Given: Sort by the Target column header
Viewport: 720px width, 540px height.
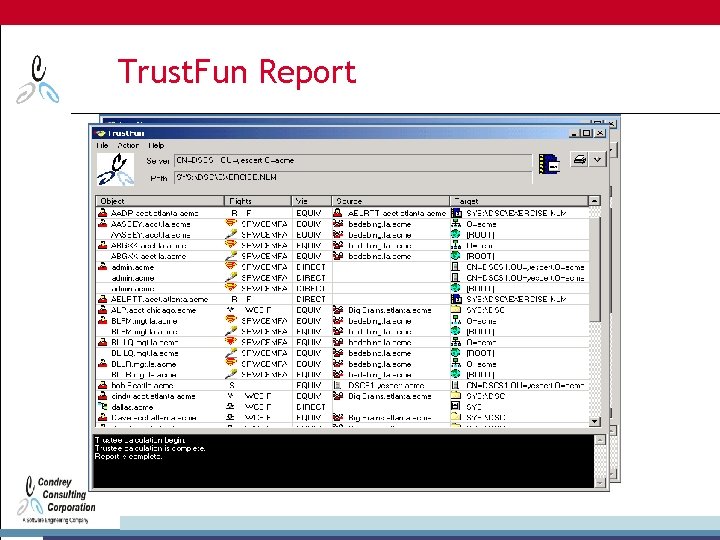Looking at the screenshot, I should [519, 201].
